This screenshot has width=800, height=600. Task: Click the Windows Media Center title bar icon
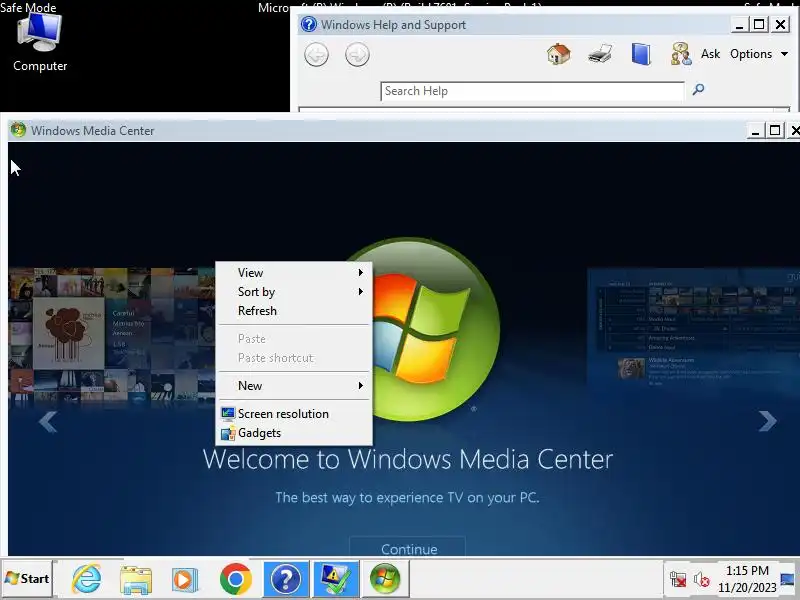[x=18, y=131]
